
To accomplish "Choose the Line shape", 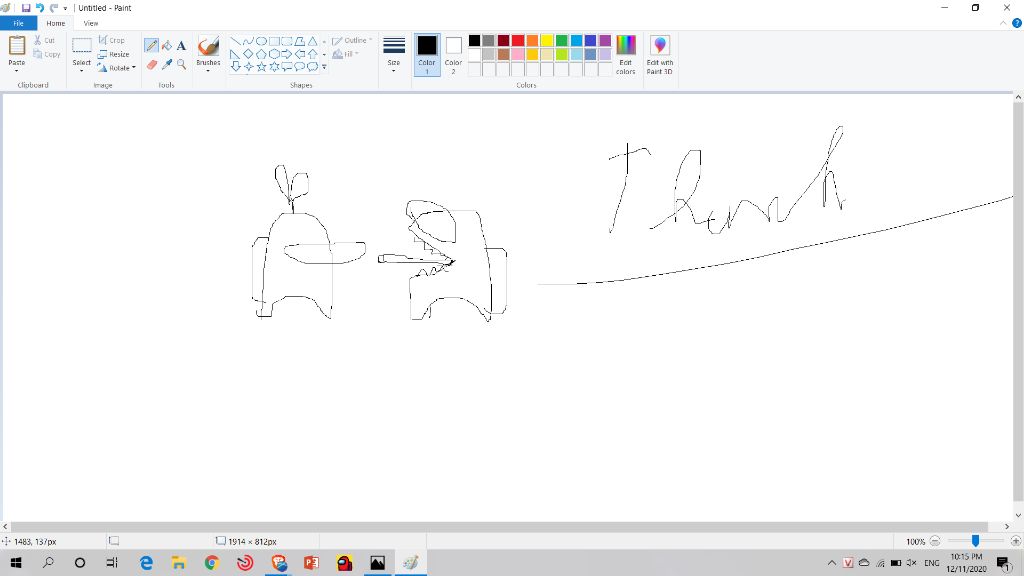I will [235, 41].
